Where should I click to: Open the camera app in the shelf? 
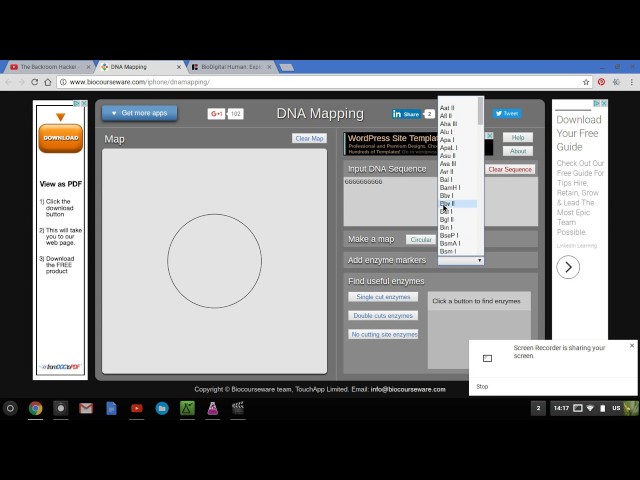(60, 408)
